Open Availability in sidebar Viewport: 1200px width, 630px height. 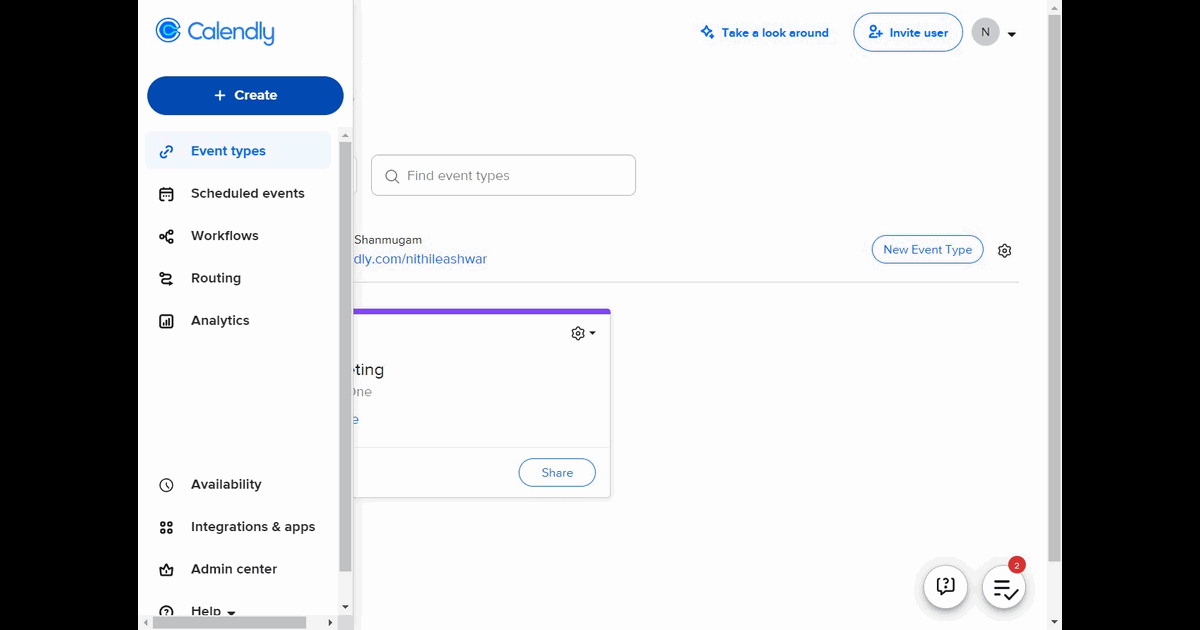point(238,484)
